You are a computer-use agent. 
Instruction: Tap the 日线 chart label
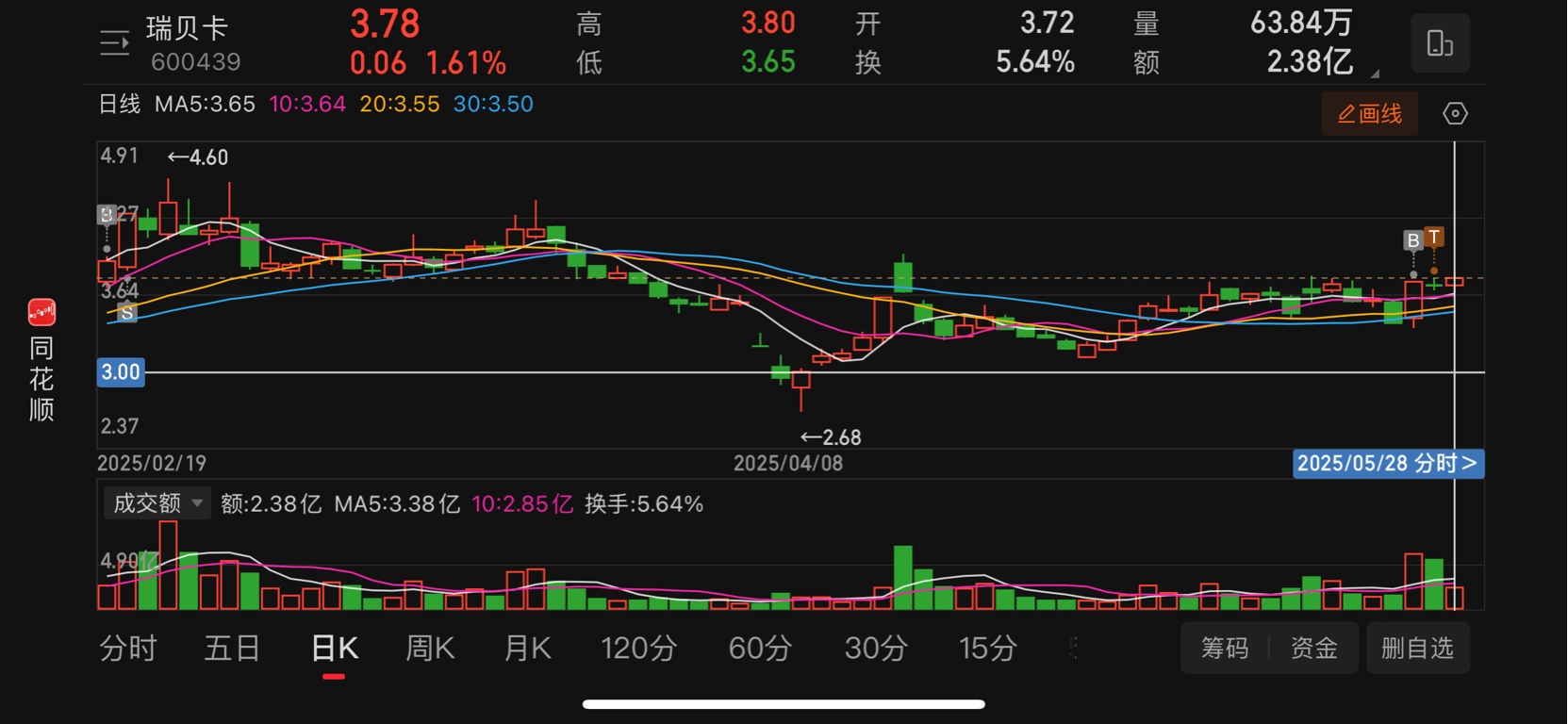click(x=120, y=105)
